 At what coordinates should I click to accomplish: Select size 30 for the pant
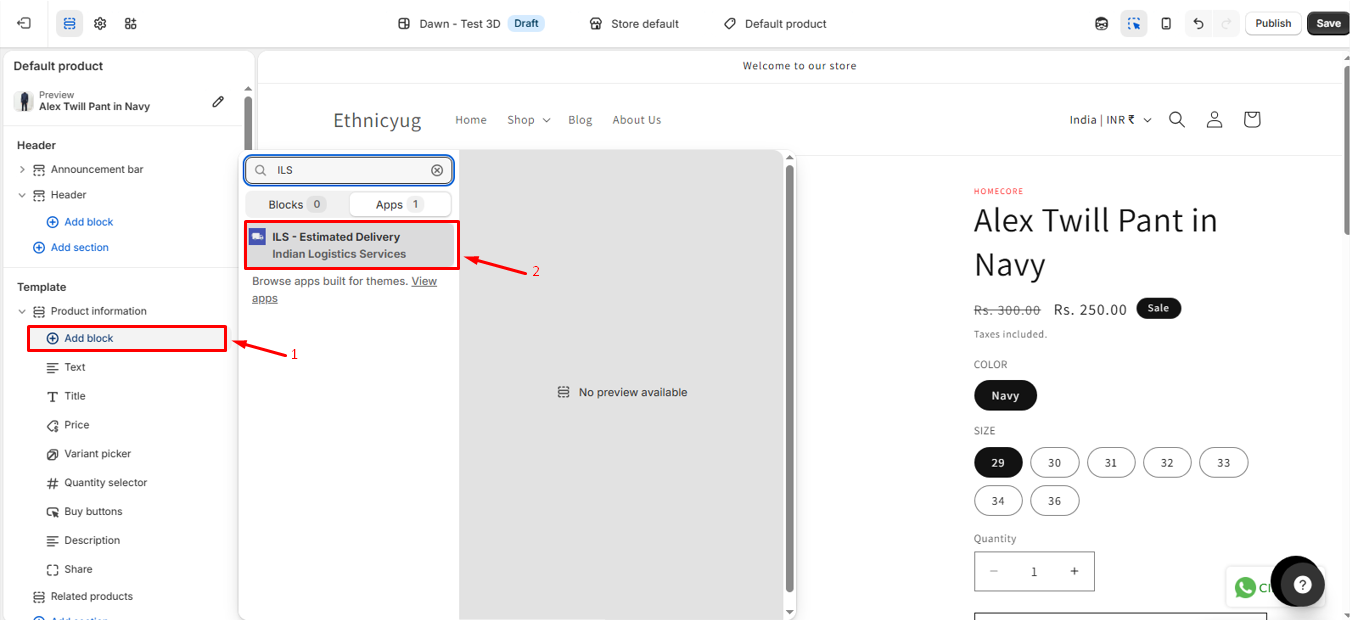click(1054, 462)
